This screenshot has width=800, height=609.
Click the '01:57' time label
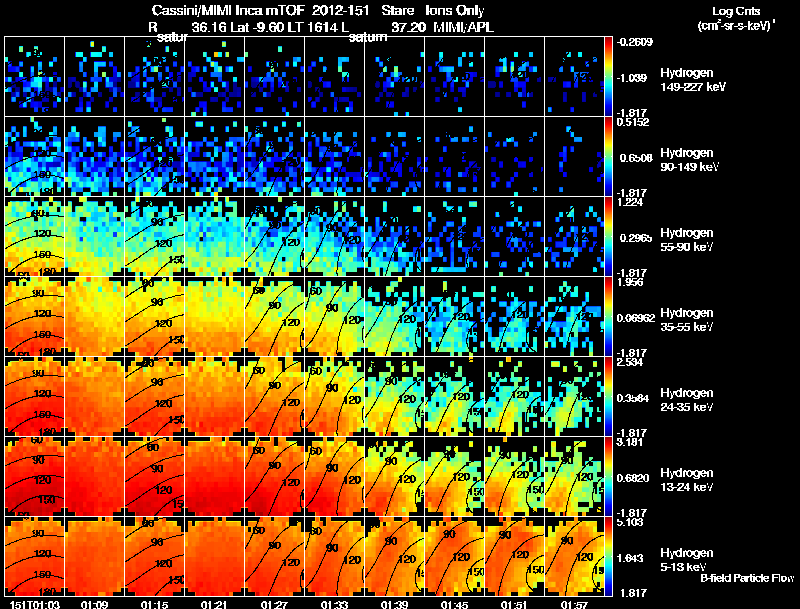574,605
